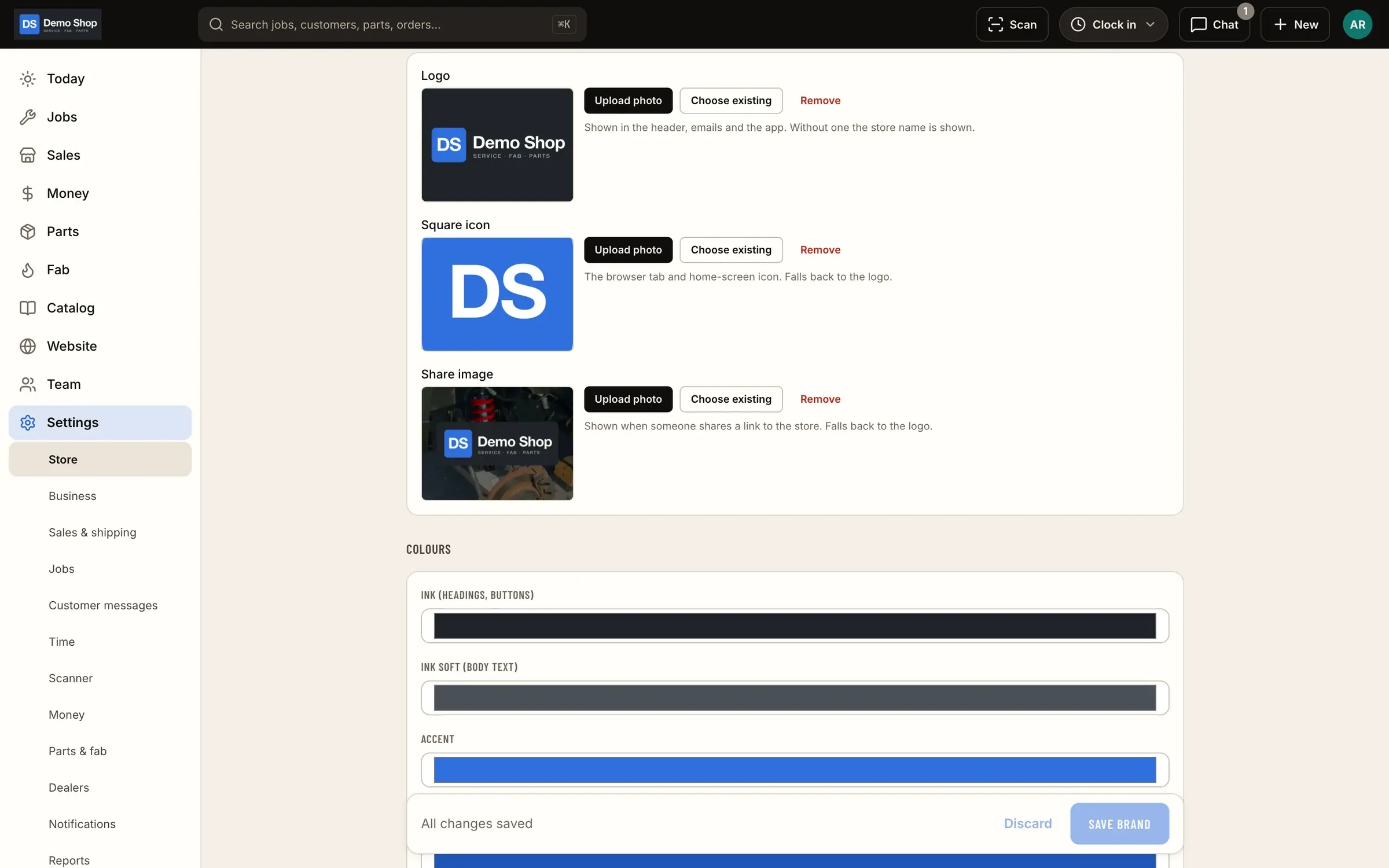Open the Notifications settings section
Screen dimensions: 1389x868
coord(82,824)
